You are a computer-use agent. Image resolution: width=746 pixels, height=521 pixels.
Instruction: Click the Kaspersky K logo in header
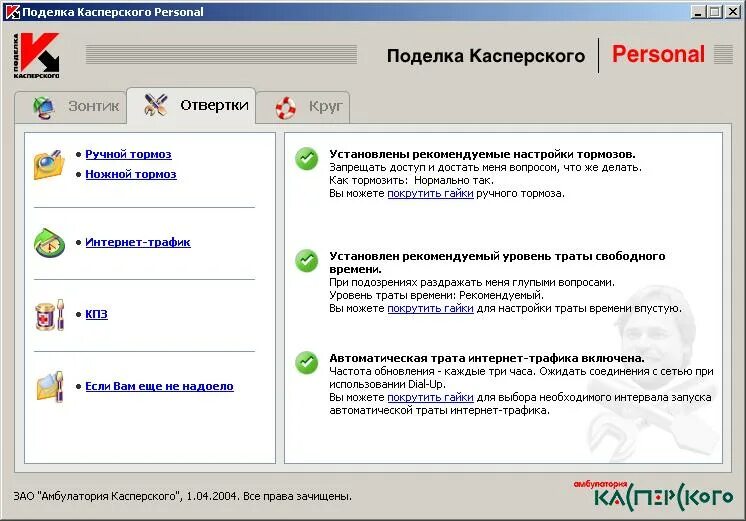[37, 56]
